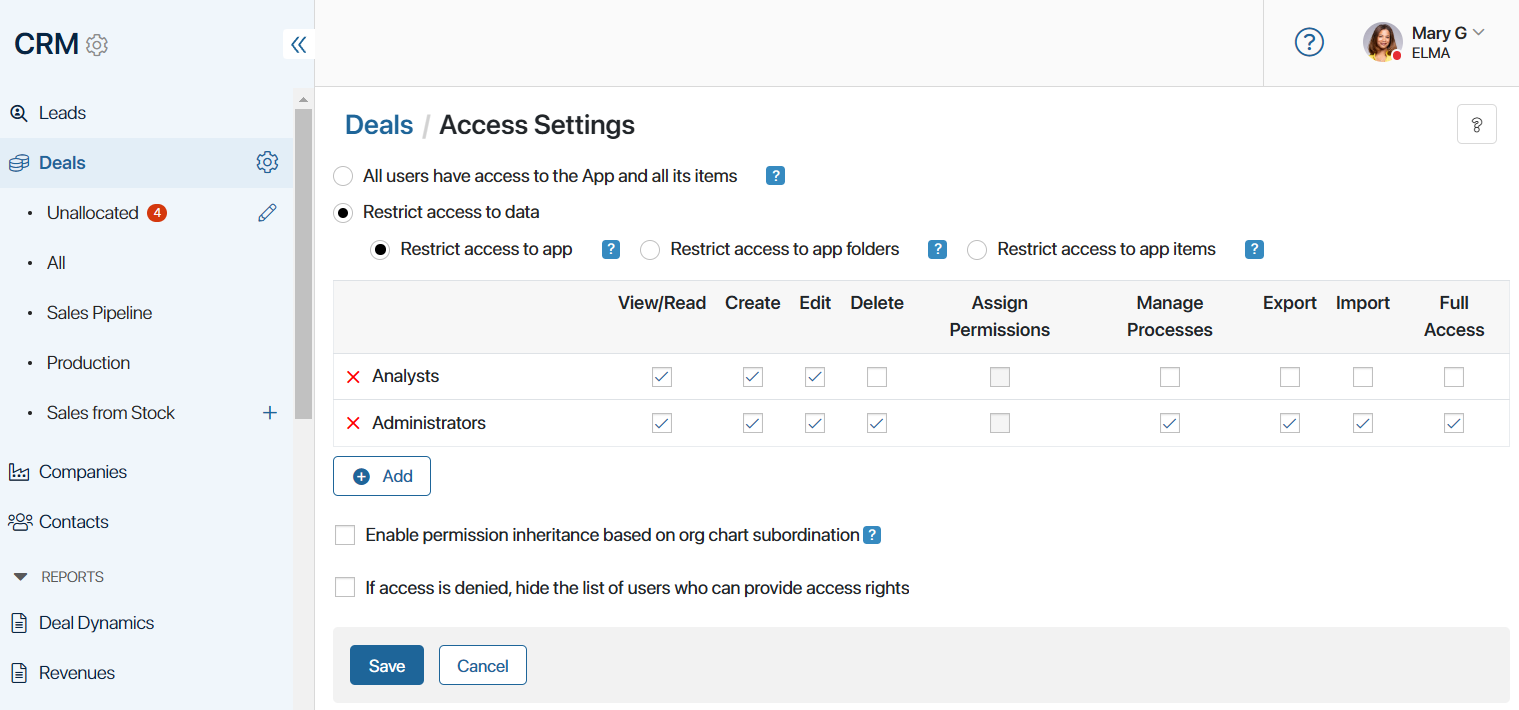Show hint for permission inheritance option
The width and height of the screenshot is (1519, 710).
[872, 535]
